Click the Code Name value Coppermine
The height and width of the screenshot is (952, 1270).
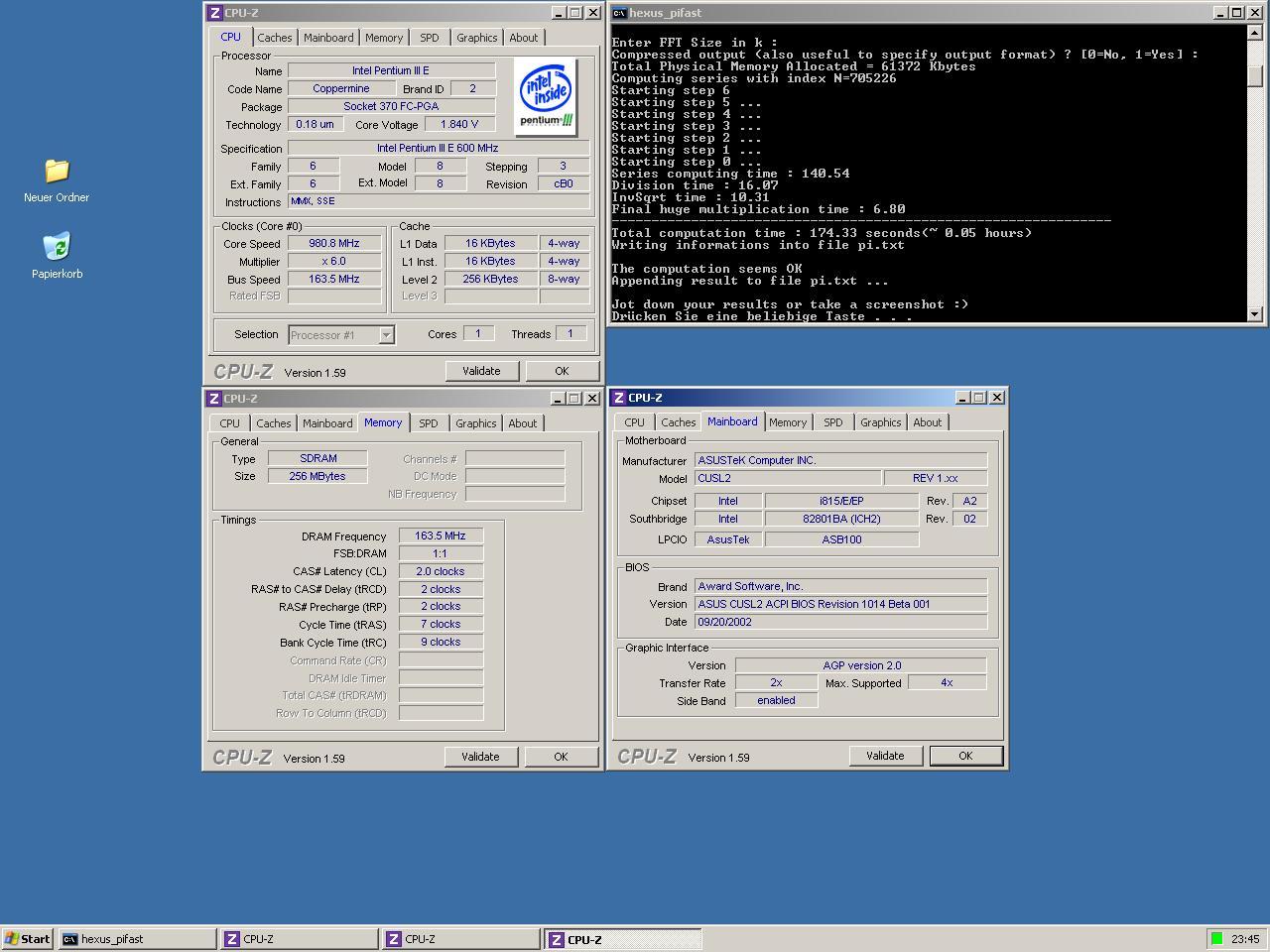[x=341, y=88]
